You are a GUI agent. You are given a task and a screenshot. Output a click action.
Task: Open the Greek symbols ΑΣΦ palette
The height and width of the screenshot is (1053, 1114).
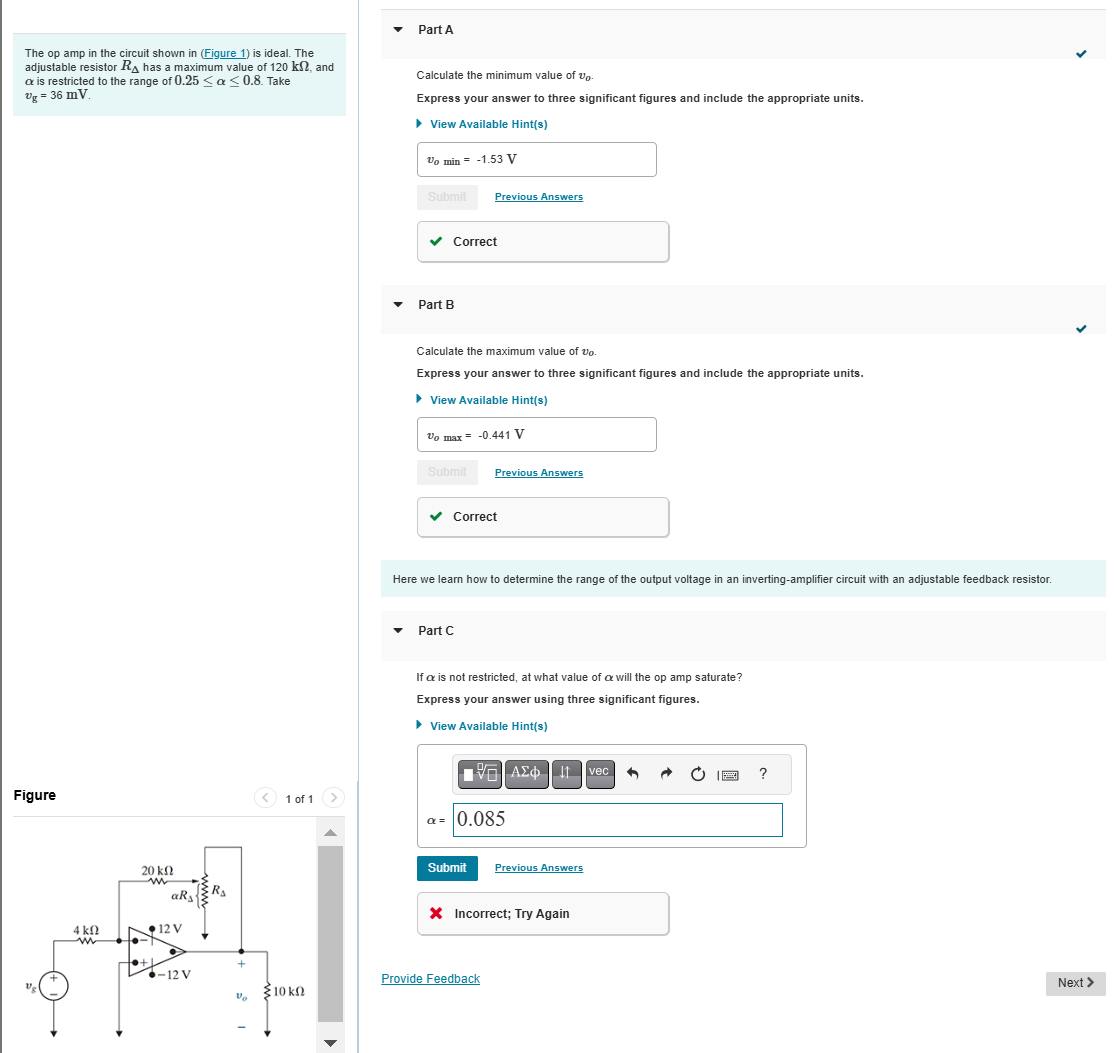coord(526,773)
